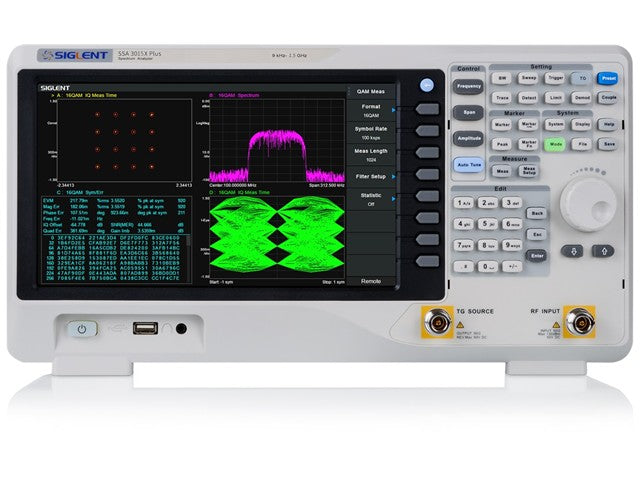Tap the power button

coord(82,329)
